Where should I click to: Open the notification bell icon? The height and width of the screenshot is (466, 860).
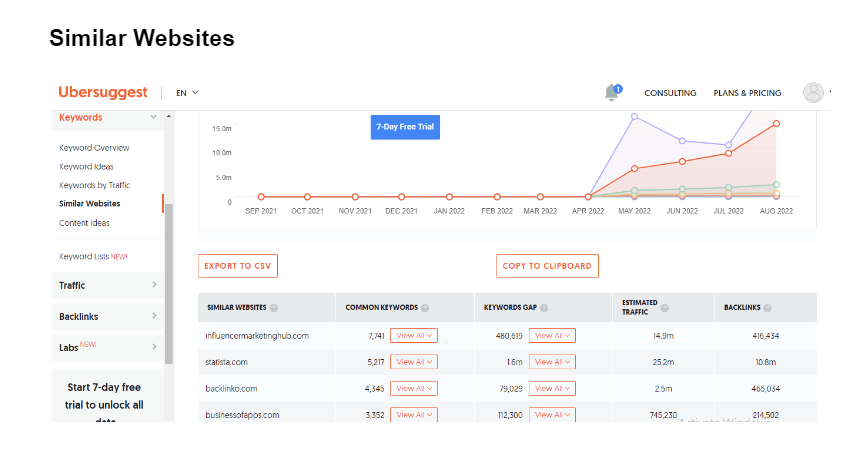tap(612, 93)
